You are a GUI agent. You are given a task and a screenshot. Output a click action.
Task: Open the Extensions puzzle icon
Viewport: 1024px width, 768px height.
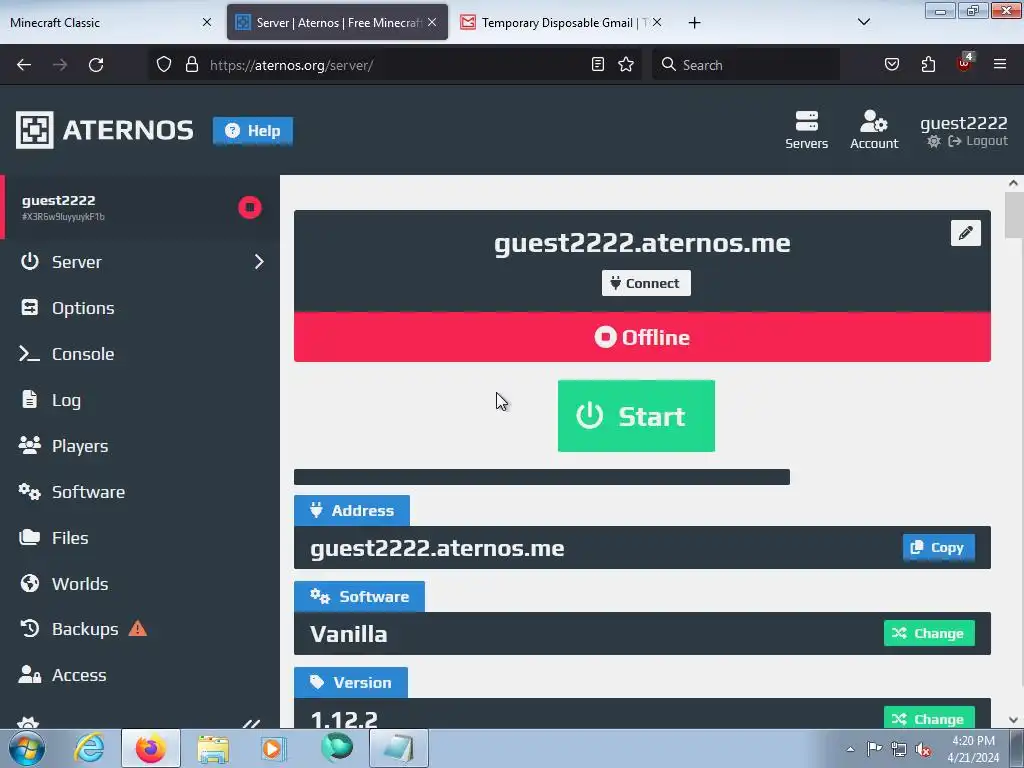click(928, 64)
